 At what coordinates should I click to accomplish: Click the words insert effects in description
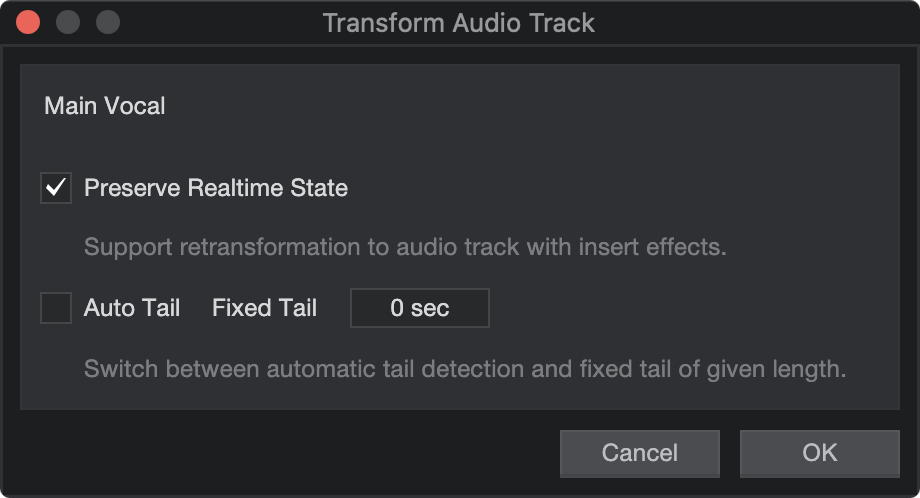pos(652,247)
